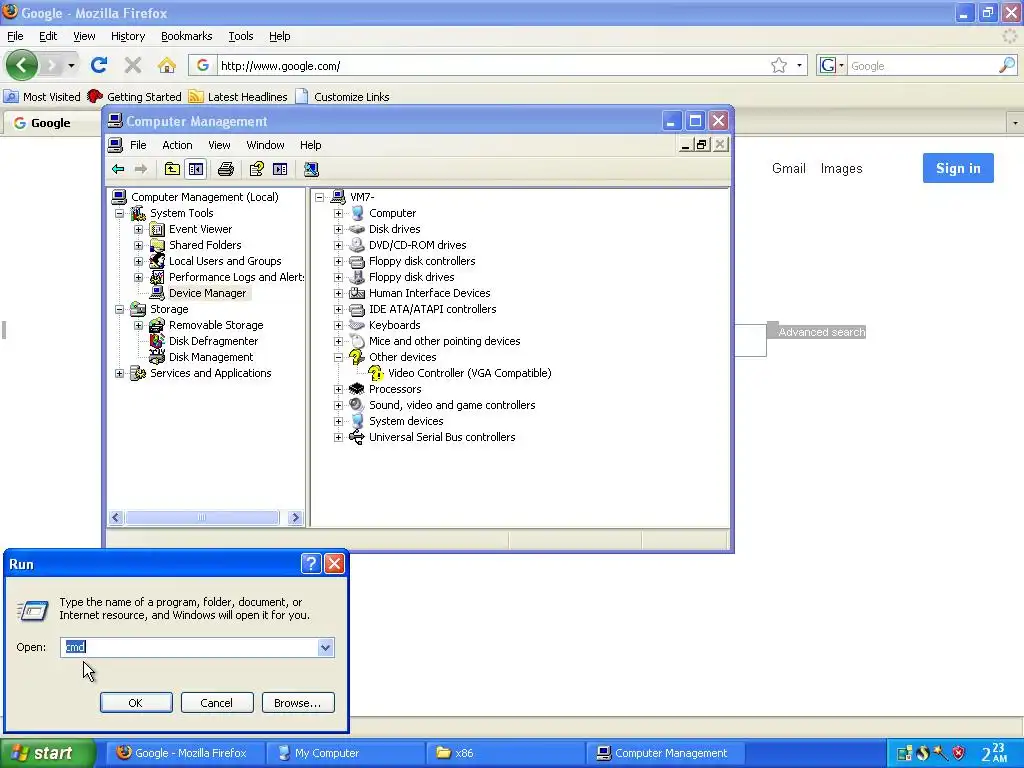Click the Run dialog help question-mark button

click(x=311, y=564)
